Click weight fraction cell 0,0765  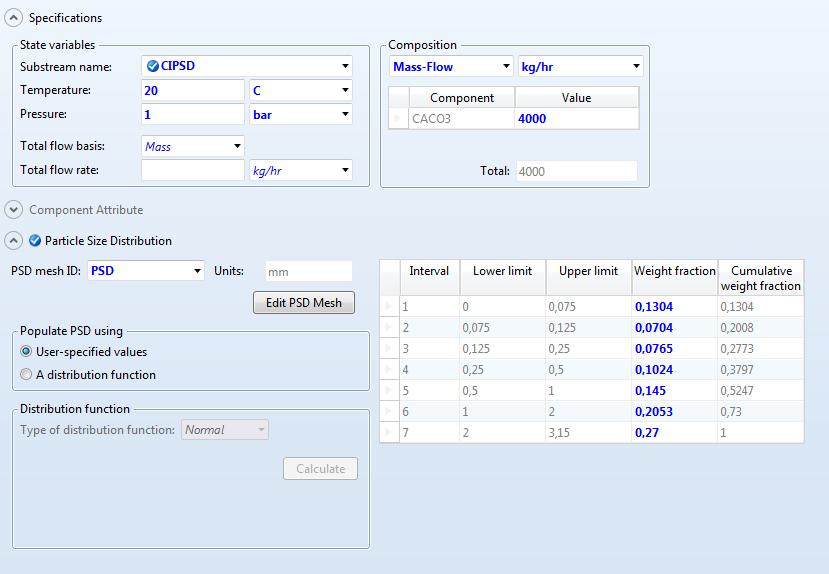675,348
